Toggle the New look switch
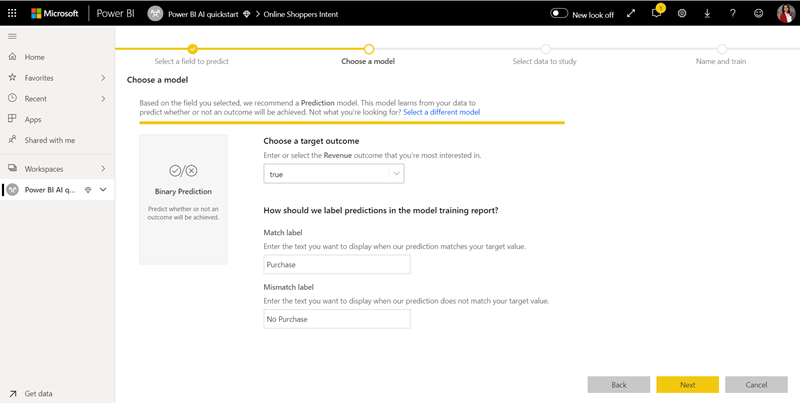The width and height of the screenshot is (800, 403). tap(559, 13)
